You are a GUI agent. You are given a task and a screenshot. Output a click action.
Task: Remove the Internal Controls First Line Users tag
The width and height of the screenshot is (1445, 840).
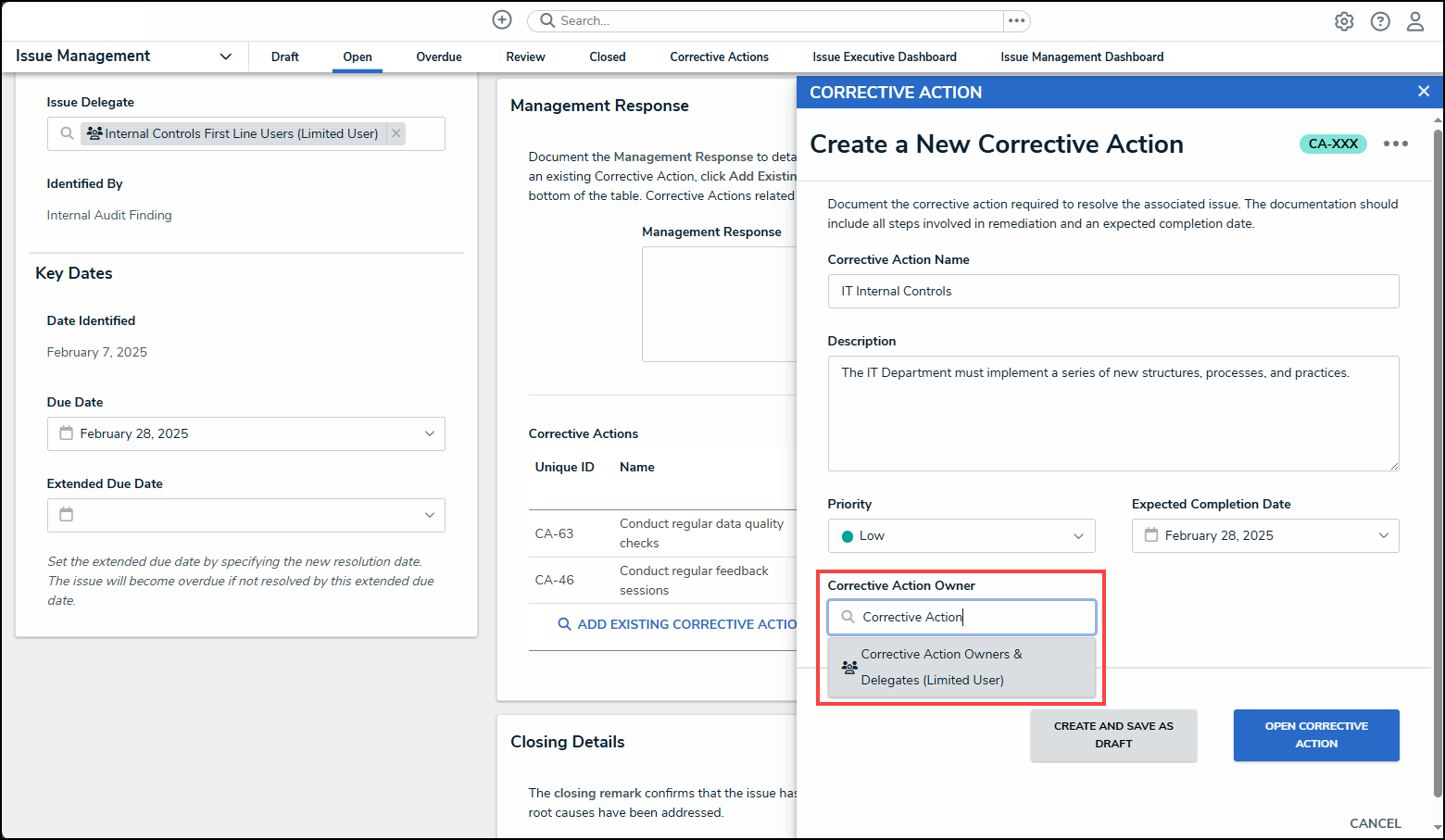[396, 132]
